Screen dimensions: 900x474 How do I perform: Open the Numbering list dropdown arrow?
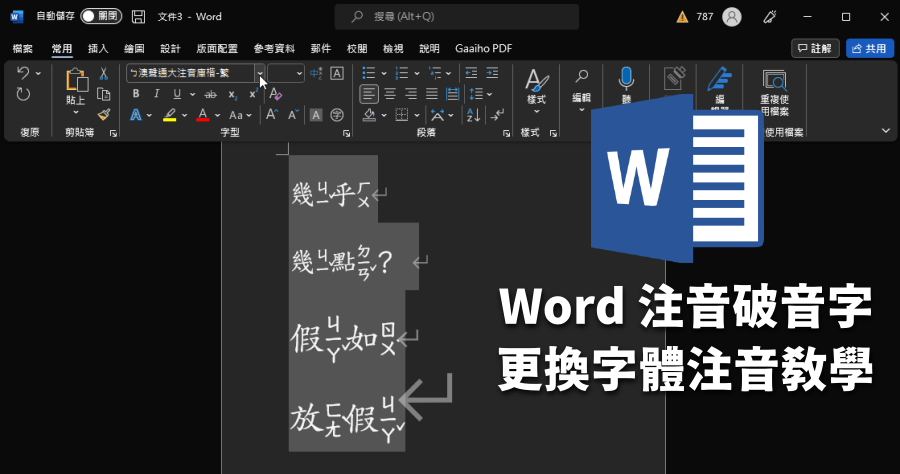click(x=417, y=73)
